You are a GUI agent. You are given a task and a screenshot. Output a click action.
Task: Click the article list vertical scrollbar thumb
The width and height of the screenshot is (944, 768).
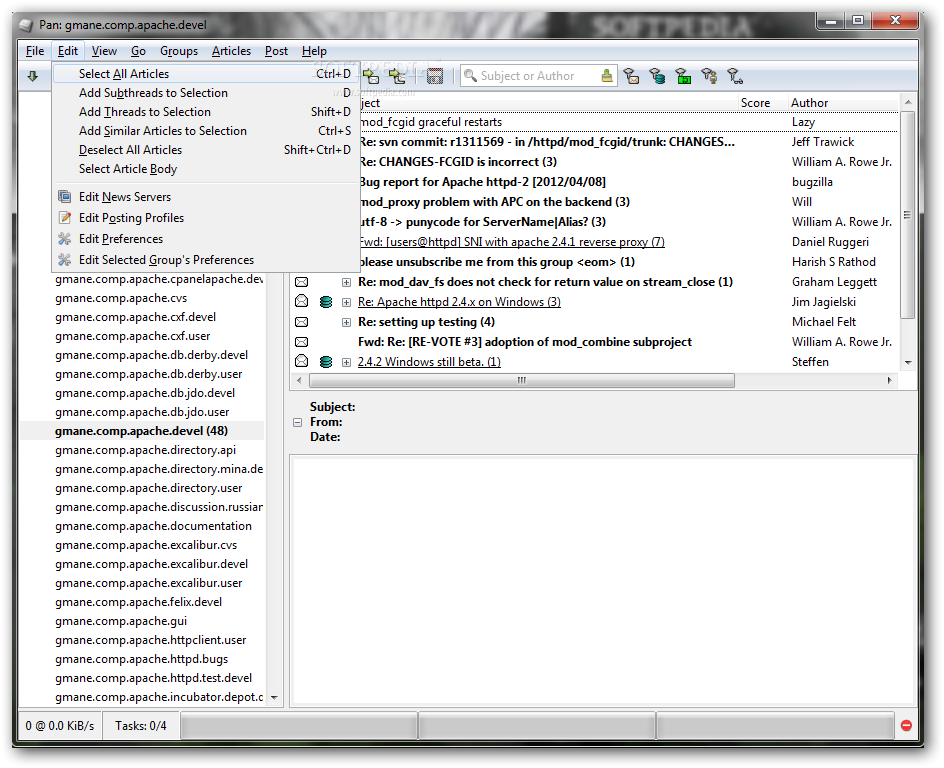(908, 214)
